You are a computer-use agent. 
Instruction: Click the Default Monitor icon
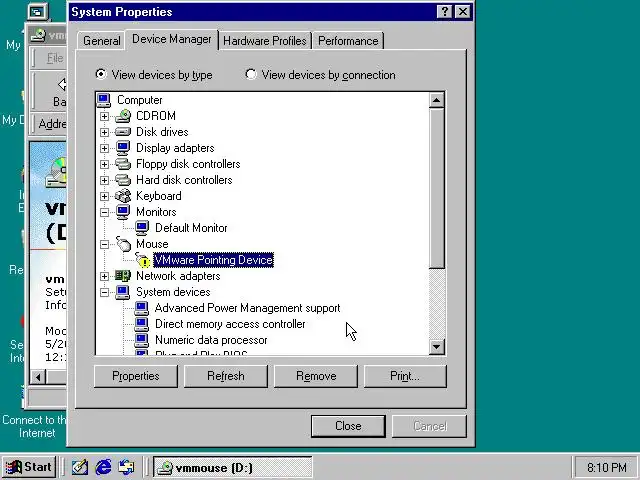click(x=142, y=228)
